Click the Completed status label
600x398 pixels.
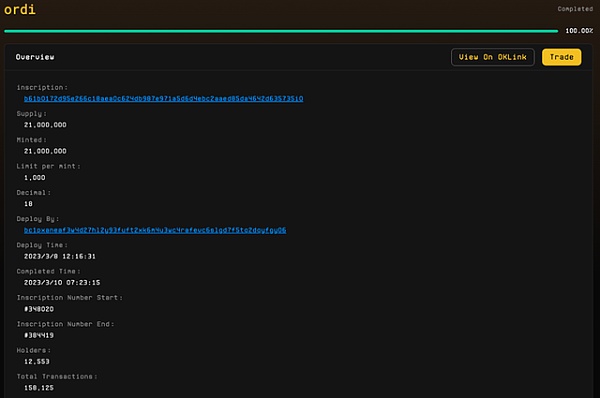click(x=575, y=9)
